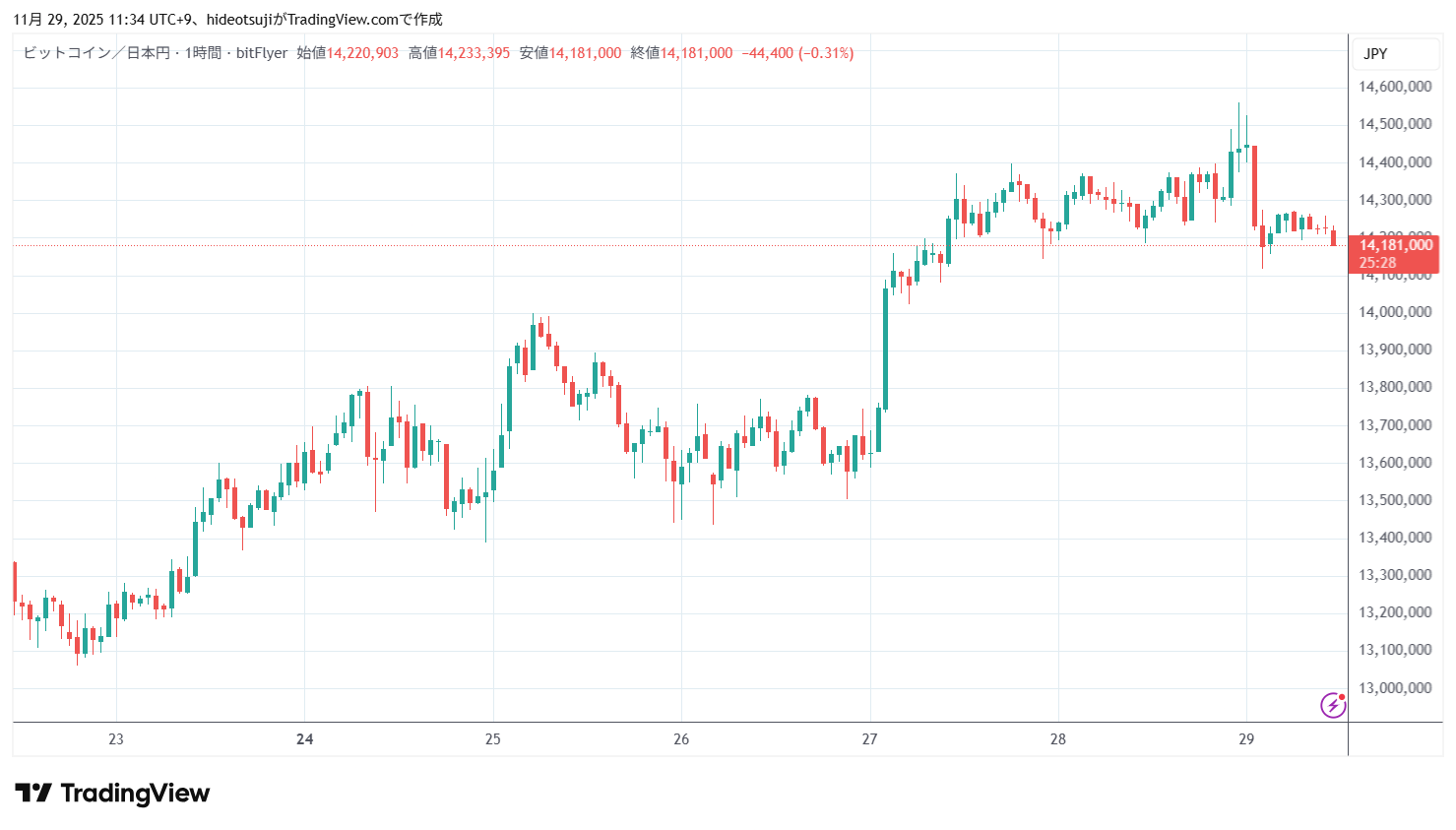Open the JPY currency selector

tap(1375, 54)
